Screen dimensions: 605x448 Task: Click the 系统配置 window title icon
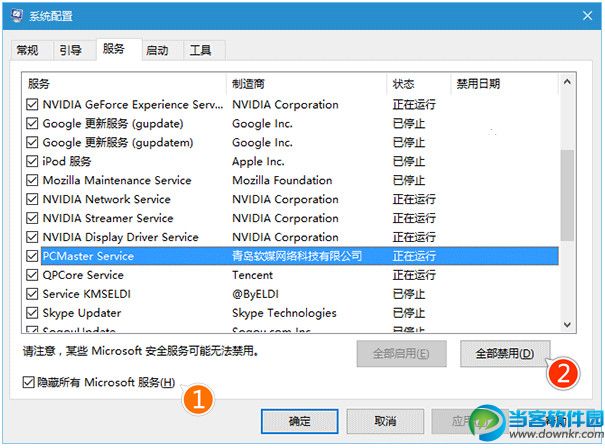point(17,16)
